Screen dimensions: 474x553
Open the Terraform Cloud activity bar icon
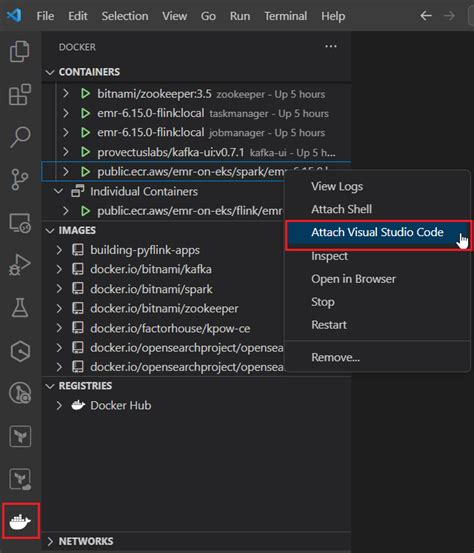20,479
